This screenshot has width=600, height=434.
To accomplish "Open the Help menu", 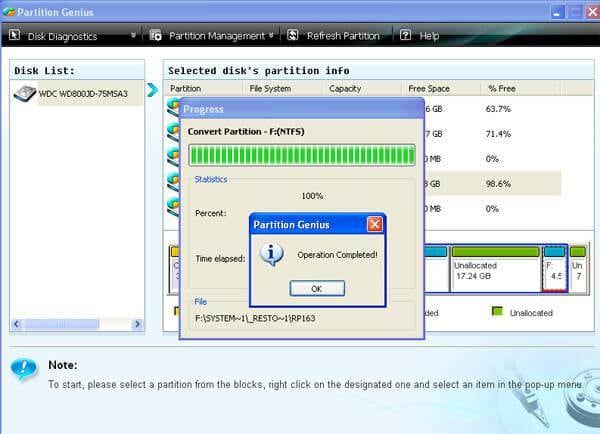I will pos(429,36).
